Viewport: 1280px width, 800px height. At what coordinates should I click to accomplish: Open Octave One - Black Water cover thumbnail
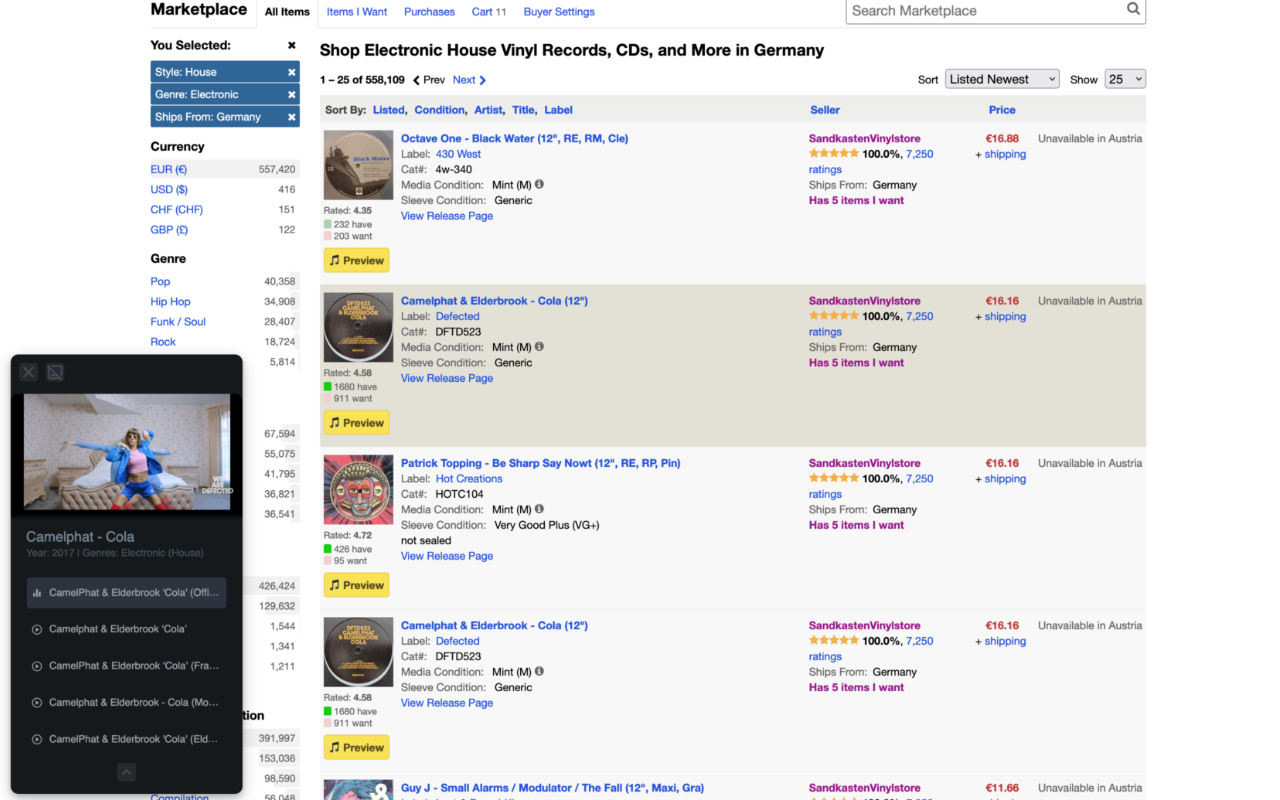pos(358,165)
